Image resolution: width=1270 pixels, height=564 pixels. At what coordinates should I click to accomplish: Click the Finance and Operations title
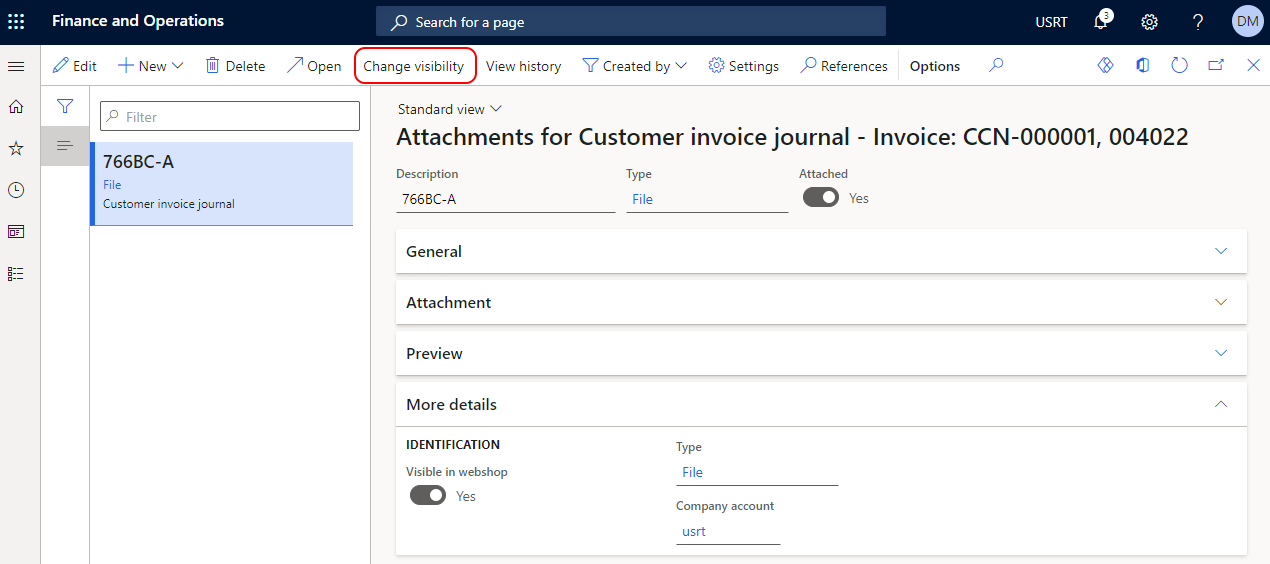click(138, 21)
